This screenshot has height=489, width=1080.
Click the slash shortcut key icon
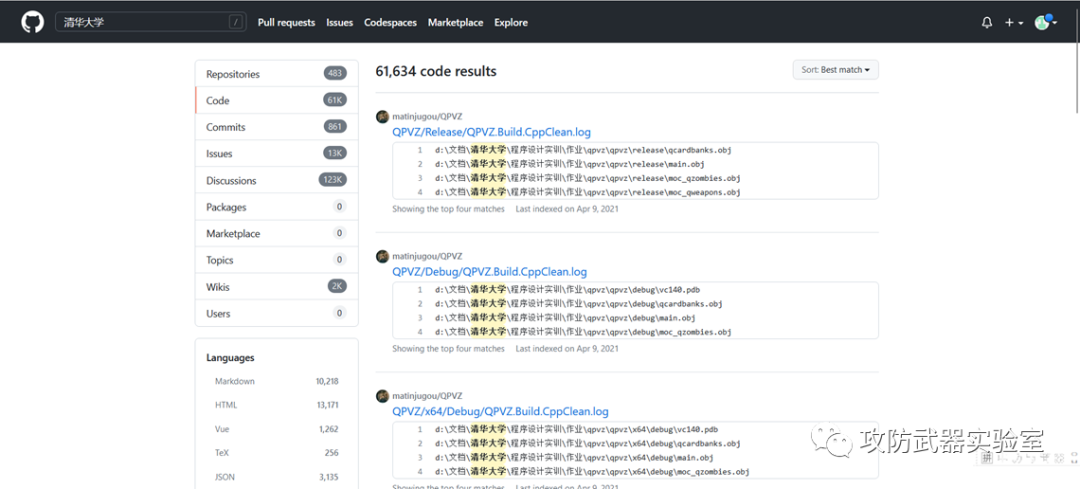pos(236,23)
